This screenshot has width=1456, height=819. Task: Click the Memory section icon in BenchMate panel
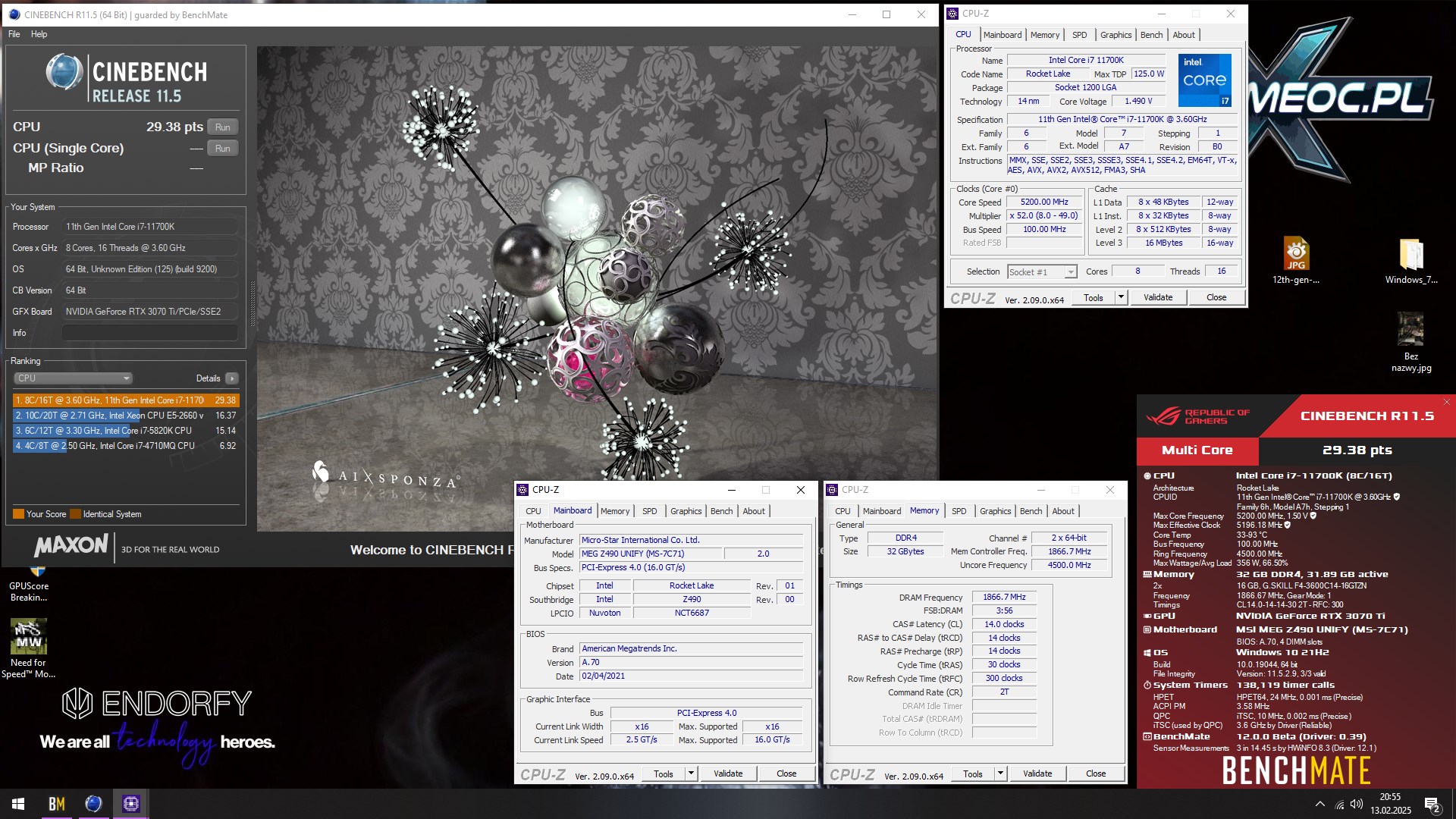coord(1147,575)
